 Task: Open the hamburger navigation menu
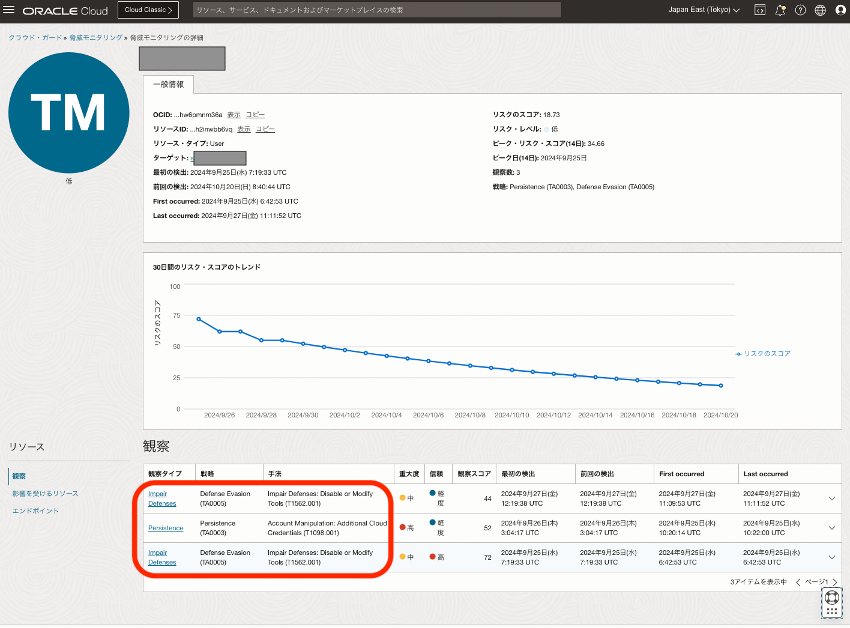click(10, 10)
